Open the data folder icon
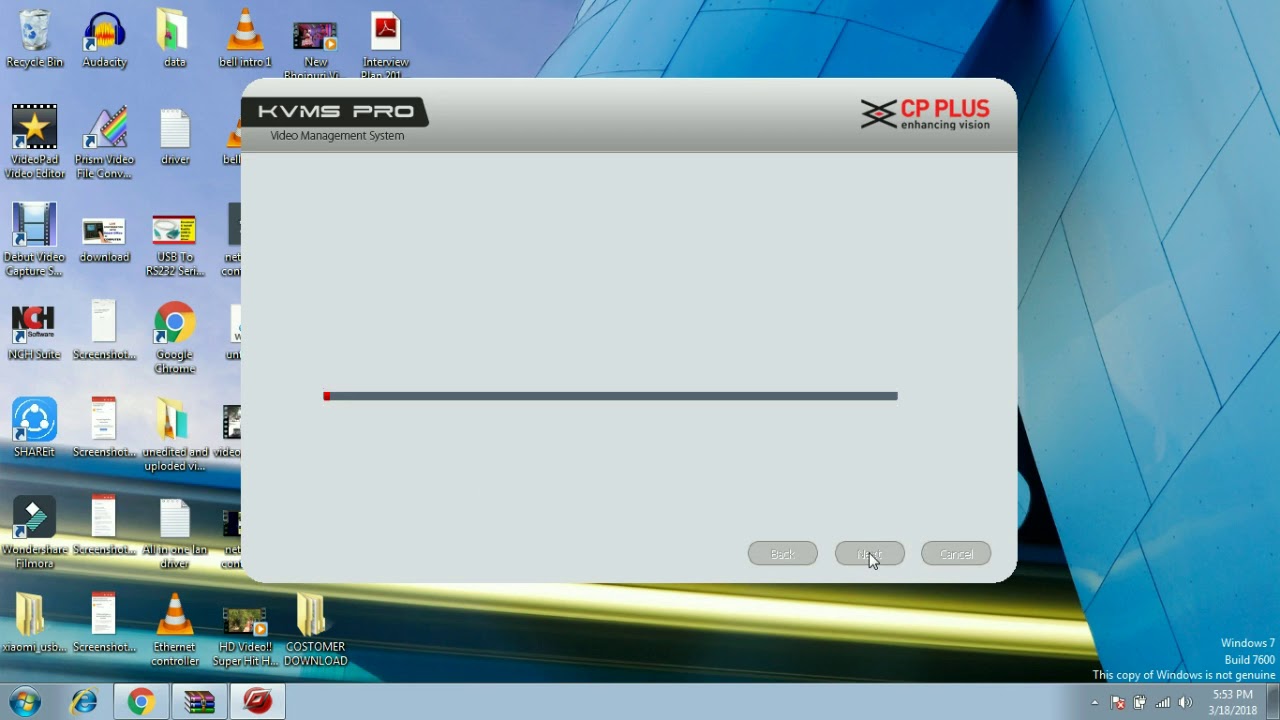This screenshot has width=1280, height=720. click(x=175, y=39)
